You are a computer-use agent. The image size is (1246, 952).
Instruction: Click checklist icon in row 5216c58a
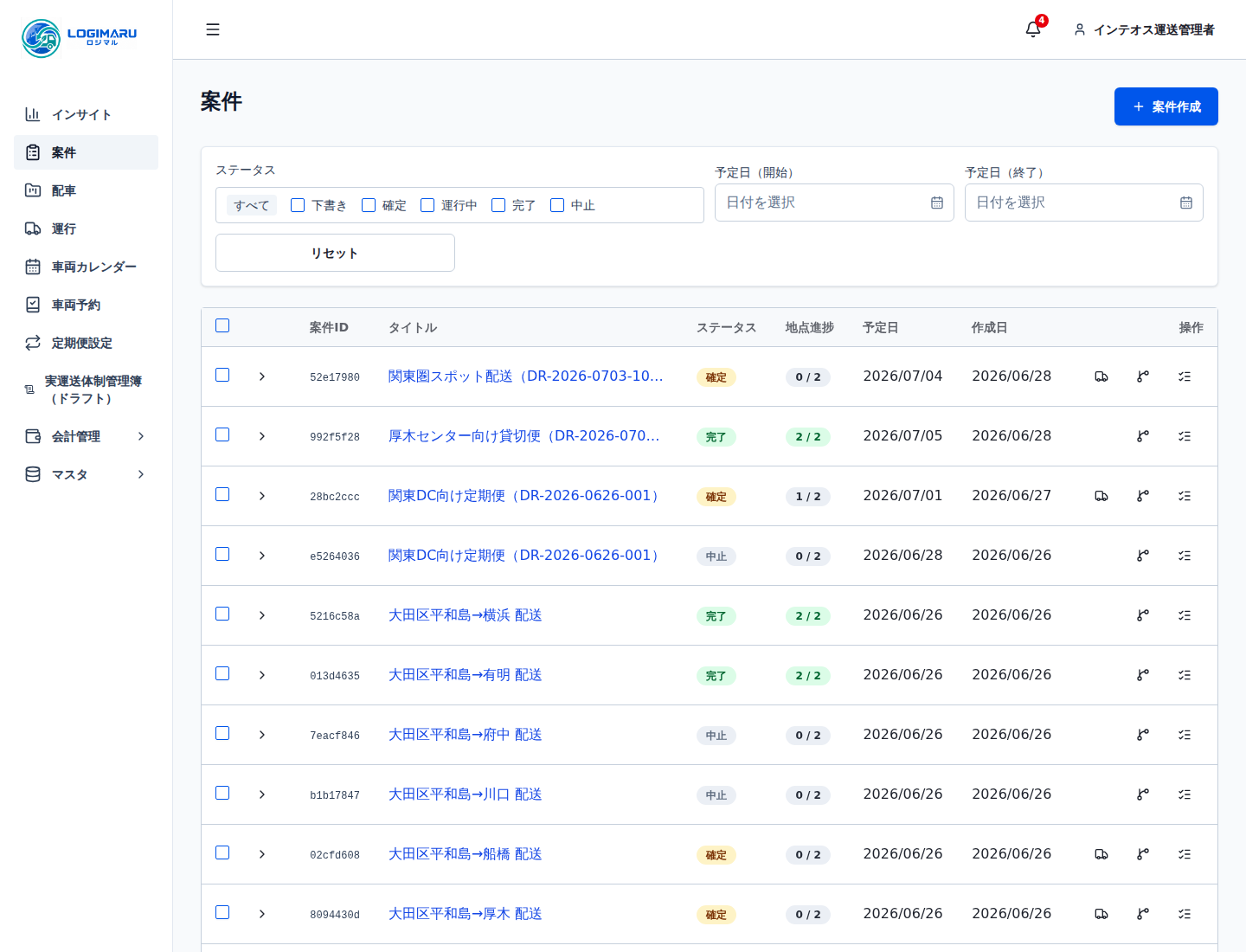click(x=1185, y=615)
